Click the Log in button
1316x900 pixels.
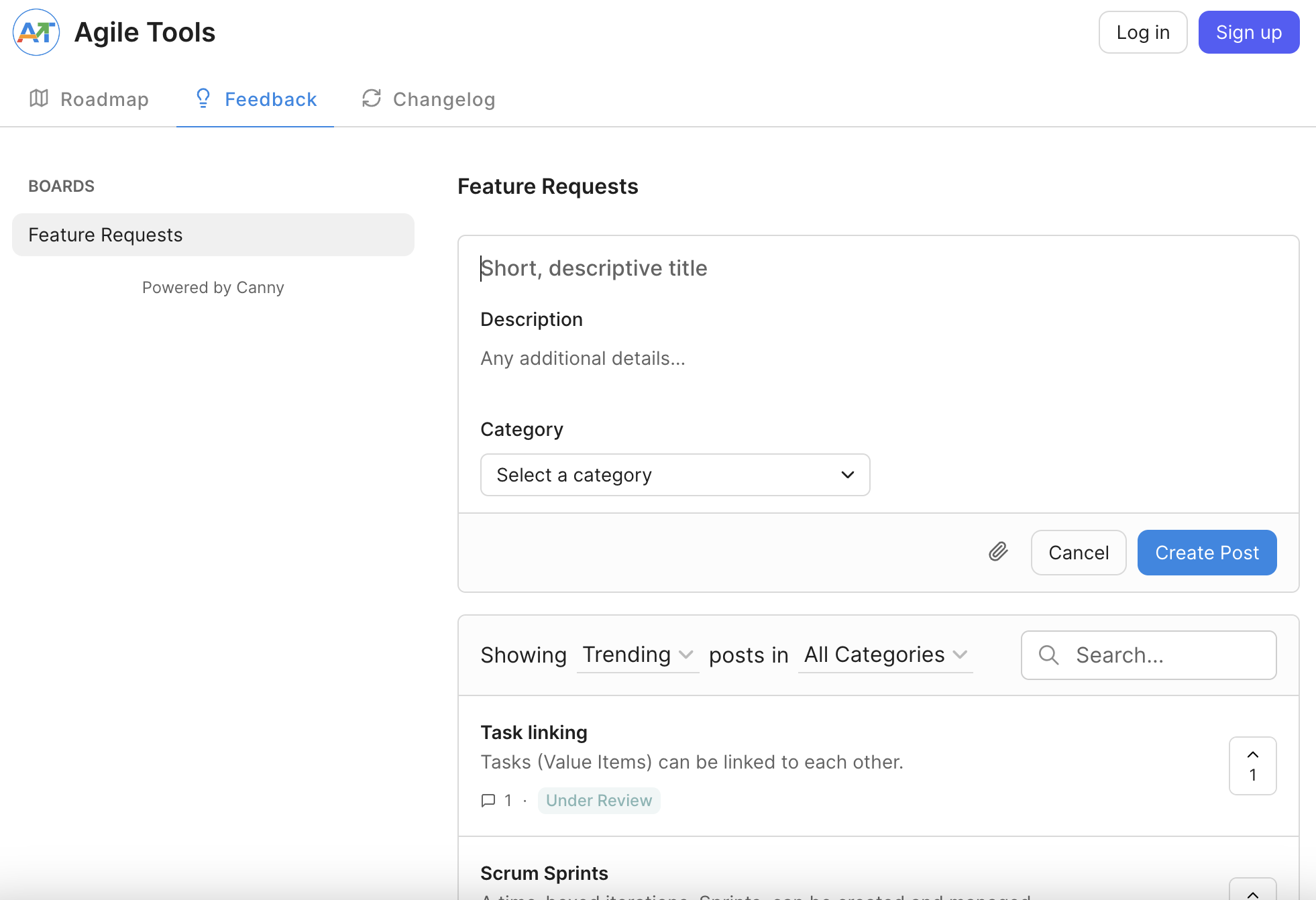[x=1143, y=32]
